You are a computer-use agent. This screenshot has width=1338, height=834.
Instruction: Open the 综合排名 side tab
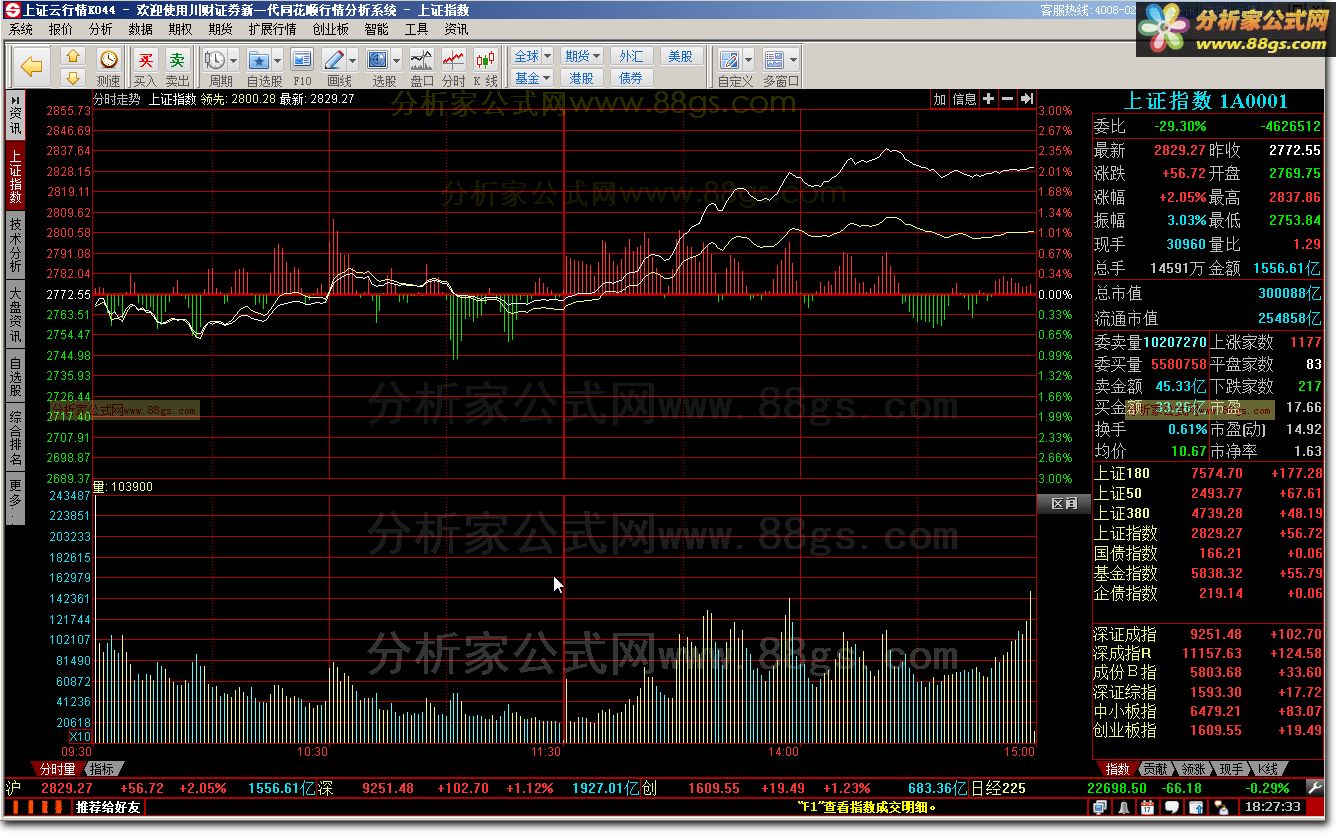(x=16, y=439)
